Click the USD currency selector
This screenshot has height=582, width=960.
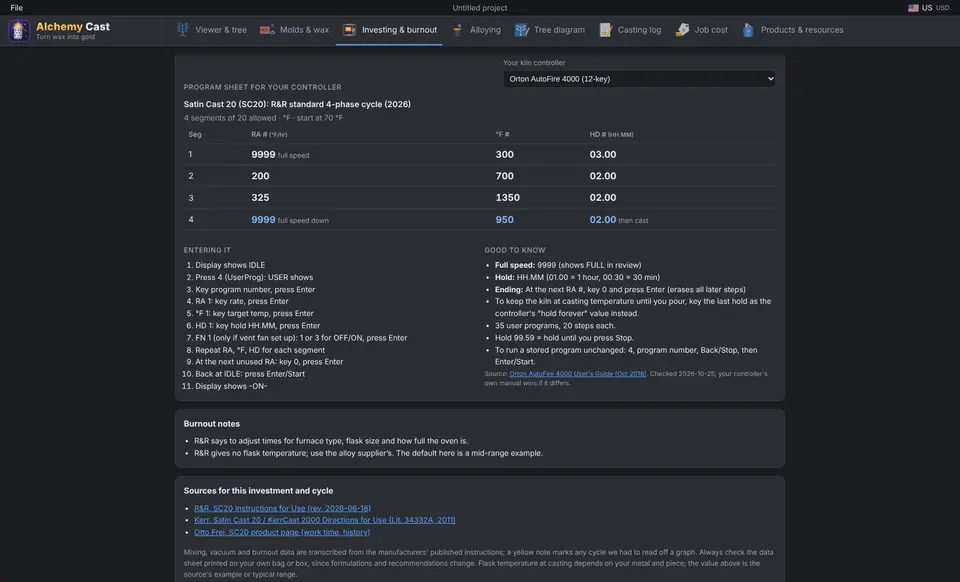click(x=942, y=8)
